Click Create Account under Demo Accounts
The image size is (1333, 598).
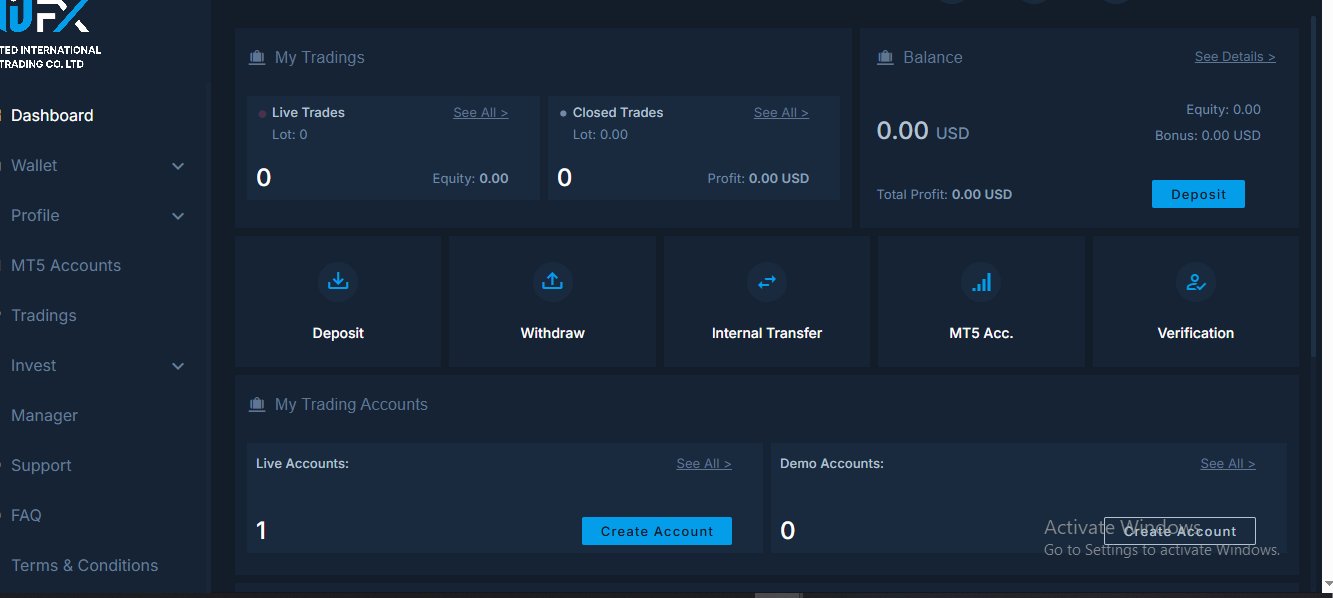pyautogui.click(x=1179, y=531)
